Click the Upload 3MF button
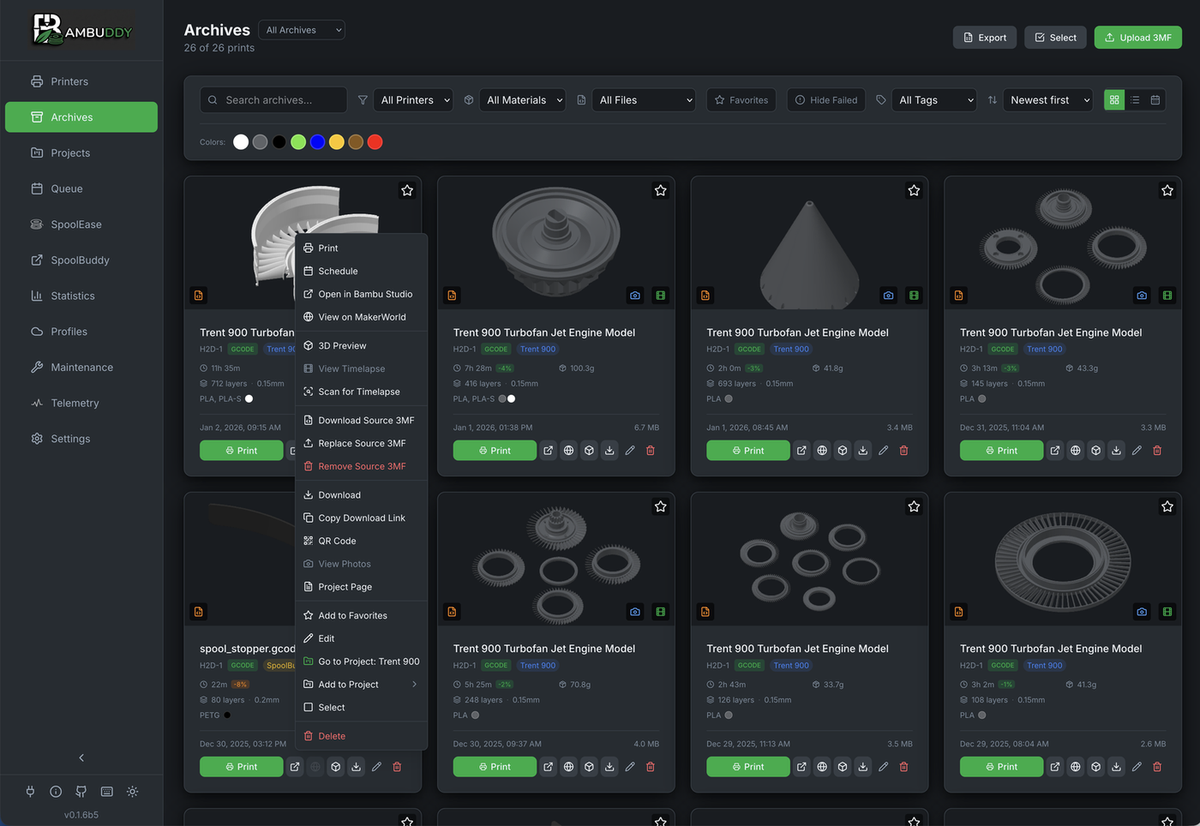Image resolution: width=1200 pixels, height=826 pixels. click(x=1138, y=38)
